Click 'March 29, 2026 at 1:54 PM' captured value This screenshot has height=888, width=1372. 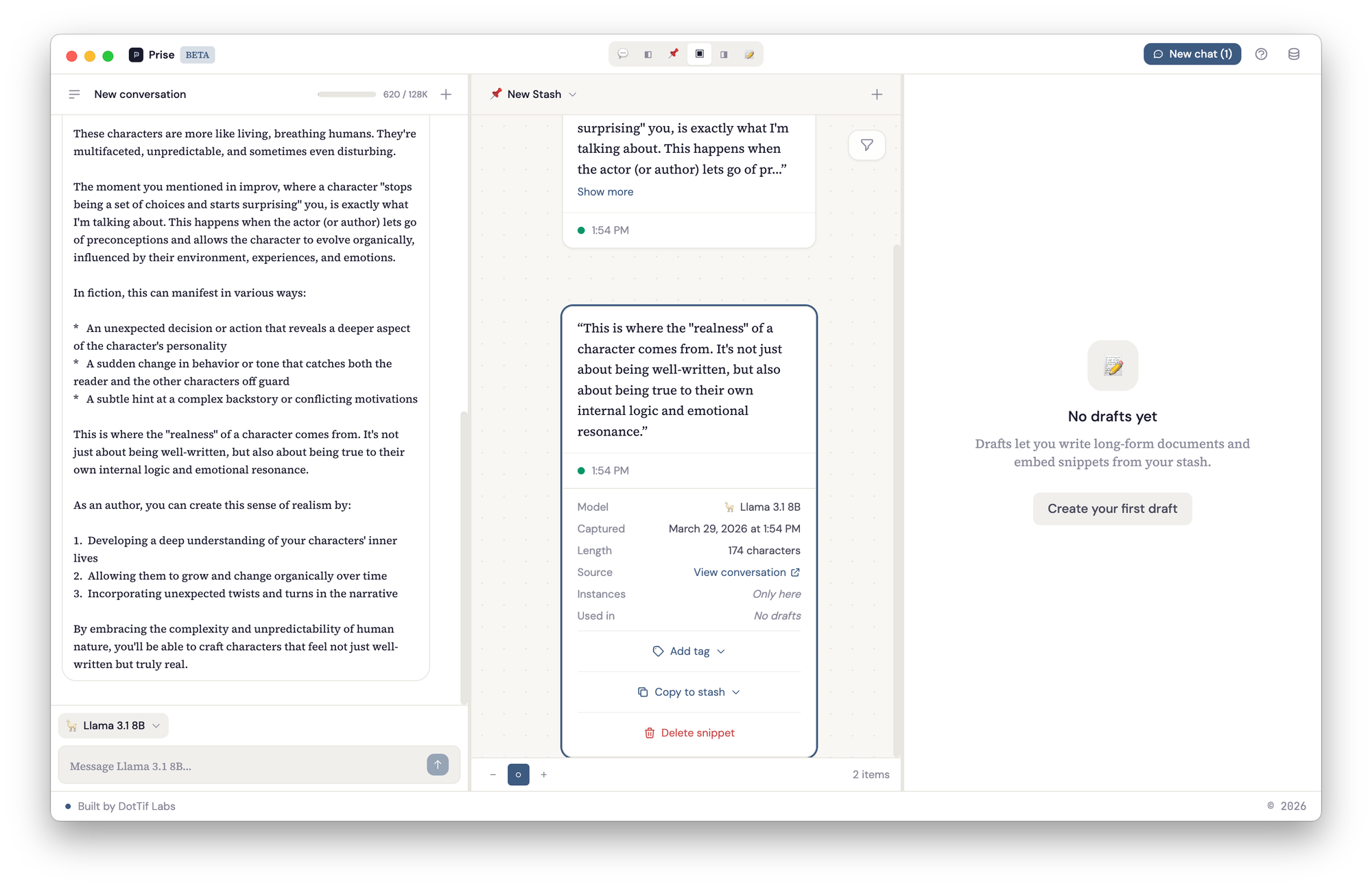(x=734, y=529)
